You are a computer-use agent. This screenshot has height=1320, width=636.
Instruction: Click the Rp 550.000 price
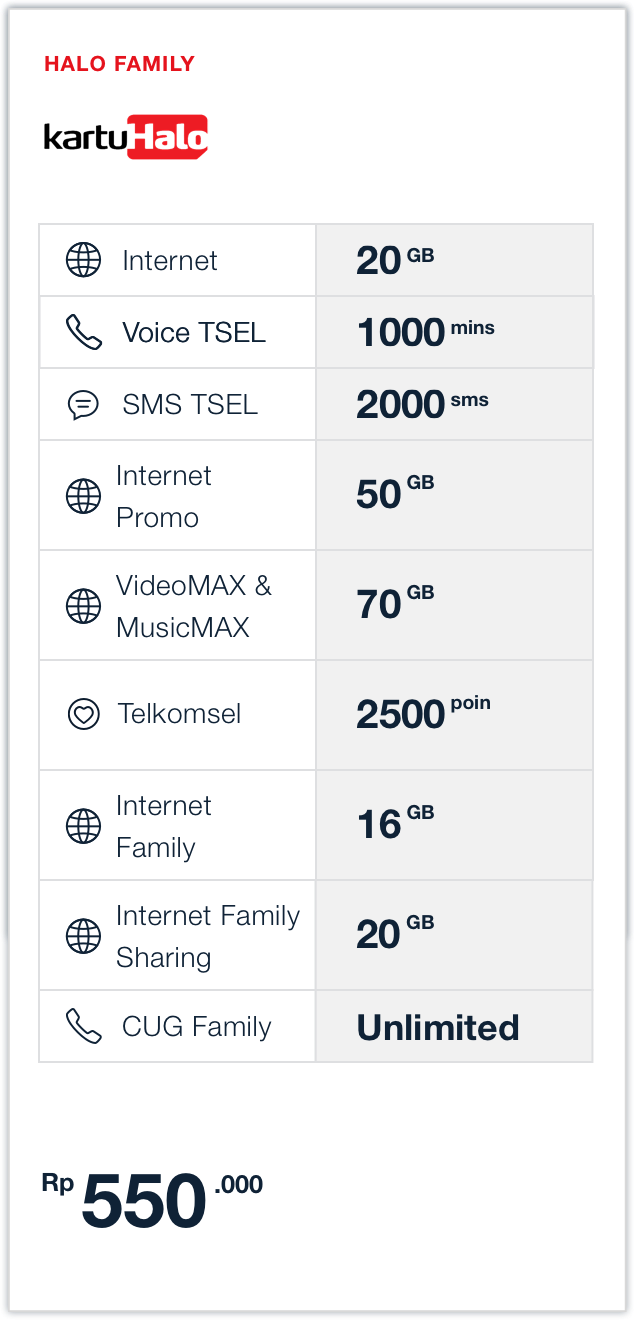[152, 1200]
